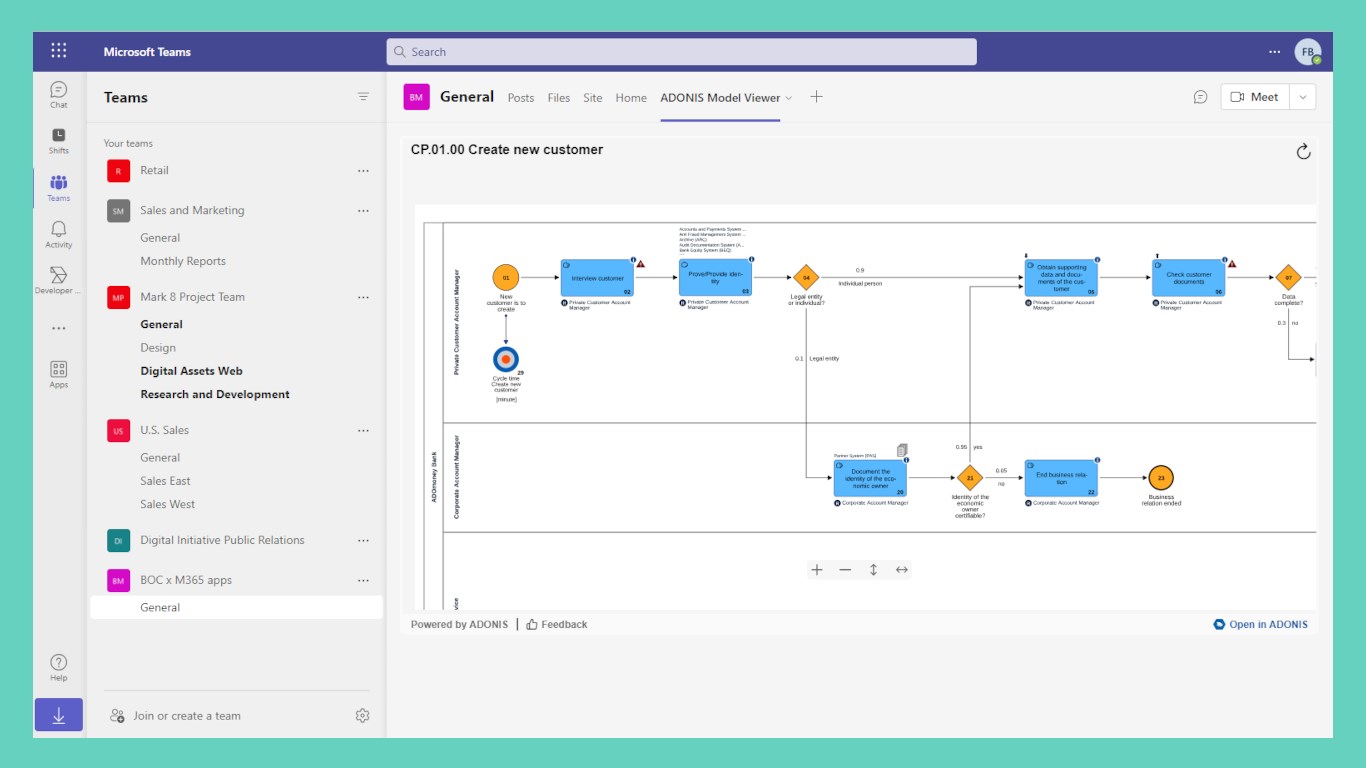Open more options for Mark 8 Project Team
The image size is (1366, 768).
click(x=363, y=297)
